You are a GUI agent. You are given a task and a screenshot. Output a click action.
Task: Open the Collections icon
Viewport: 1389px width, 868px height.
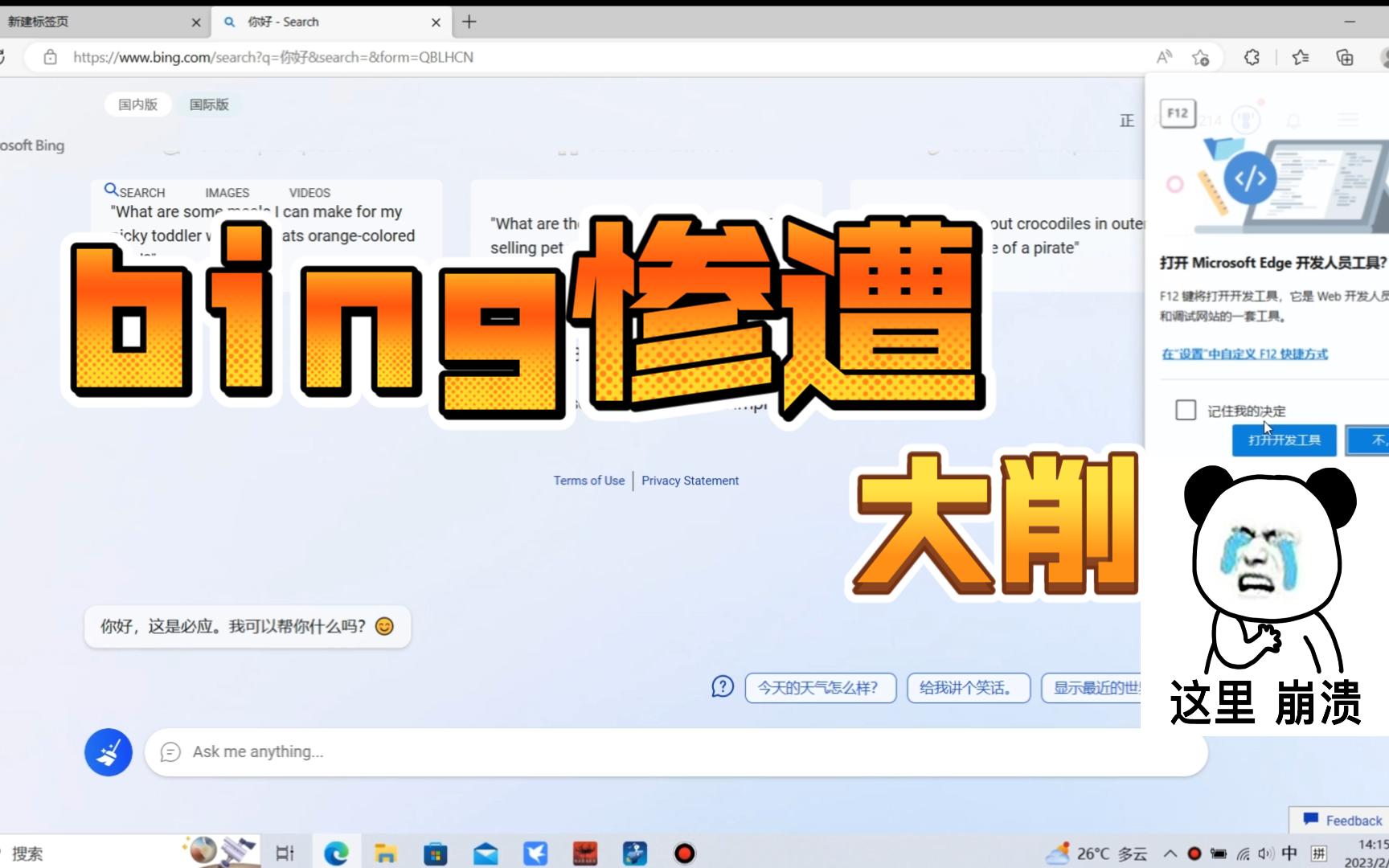1345,57
